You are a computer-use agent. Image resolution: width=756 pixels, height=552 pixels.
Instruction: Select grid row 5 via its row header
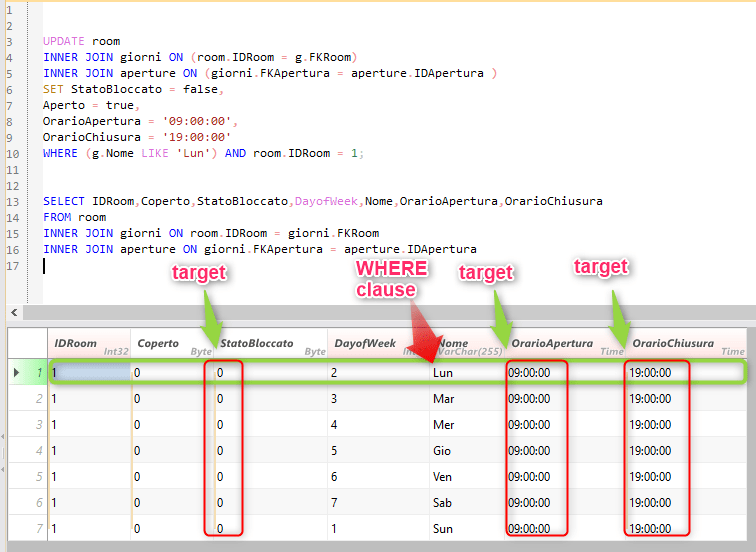(27, 477)
